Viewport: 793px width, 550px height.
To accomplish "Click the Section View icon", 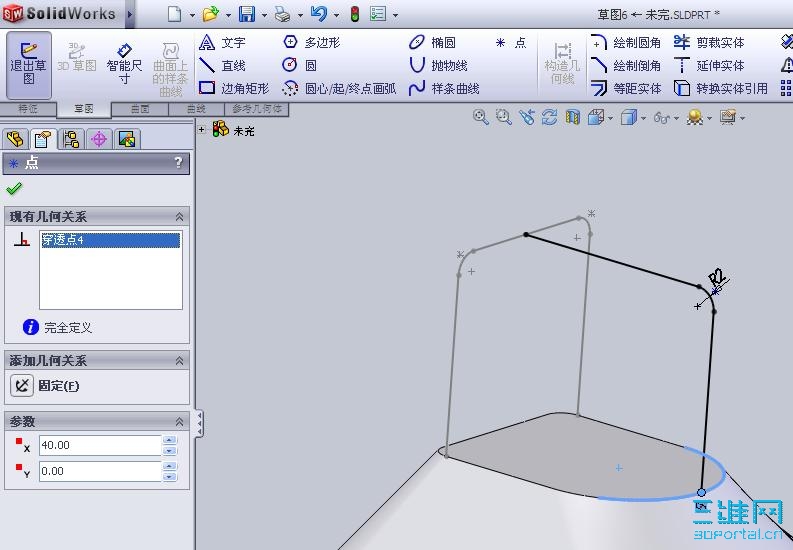I will click(572, 117).
